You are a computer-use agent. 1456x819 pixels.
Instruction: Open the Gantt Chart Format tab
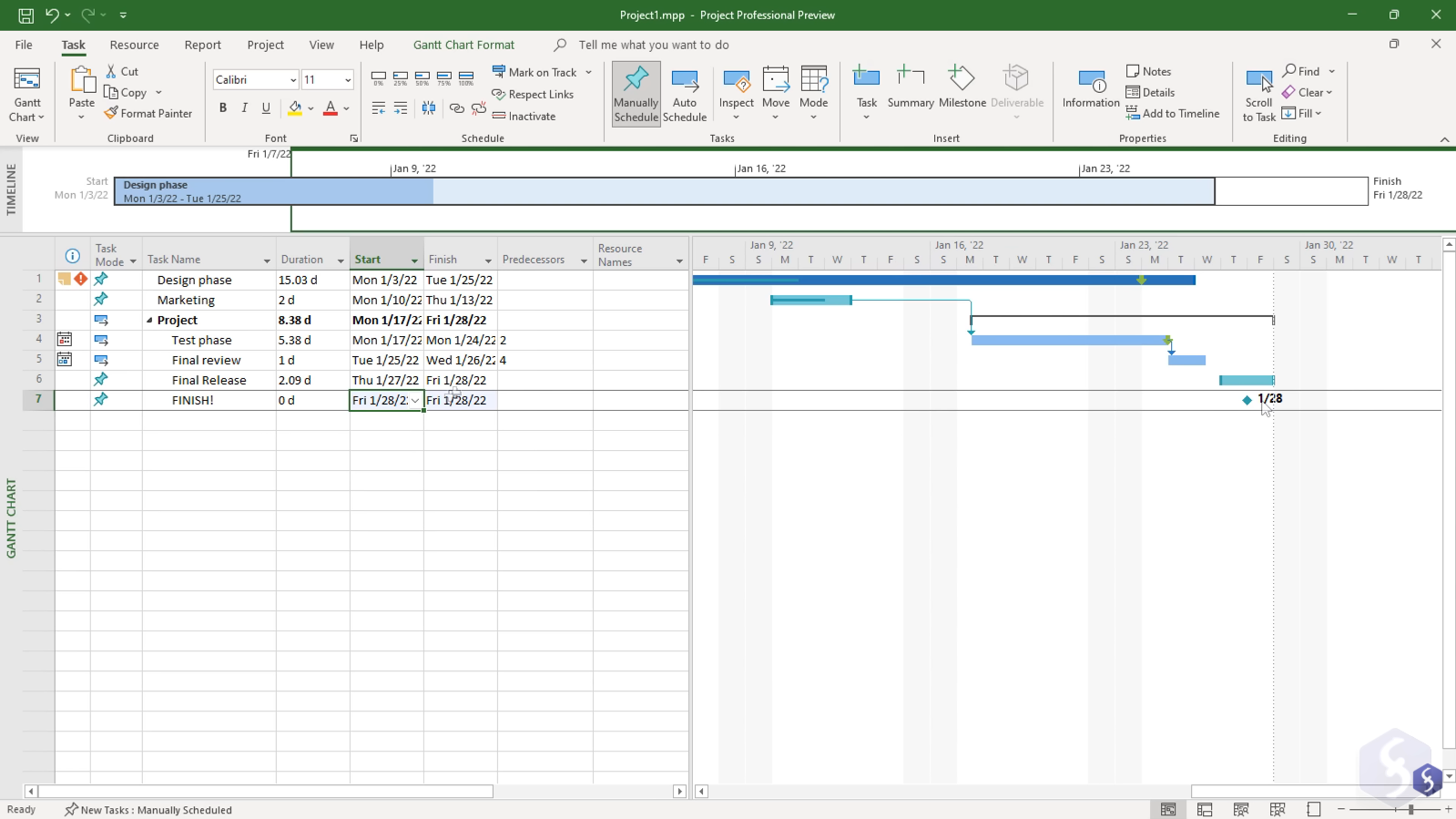click(x=463, y=45)
